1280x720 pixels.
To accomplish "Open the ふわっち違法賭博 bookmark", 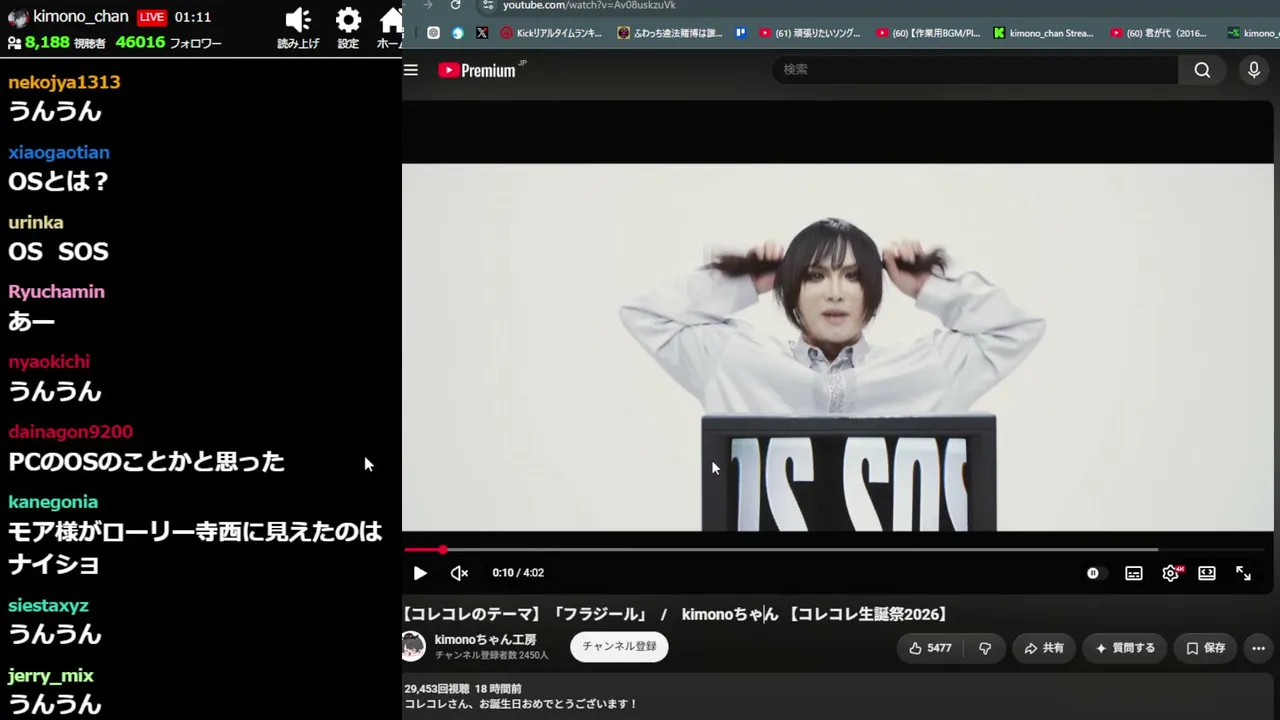I will (670, 33).
